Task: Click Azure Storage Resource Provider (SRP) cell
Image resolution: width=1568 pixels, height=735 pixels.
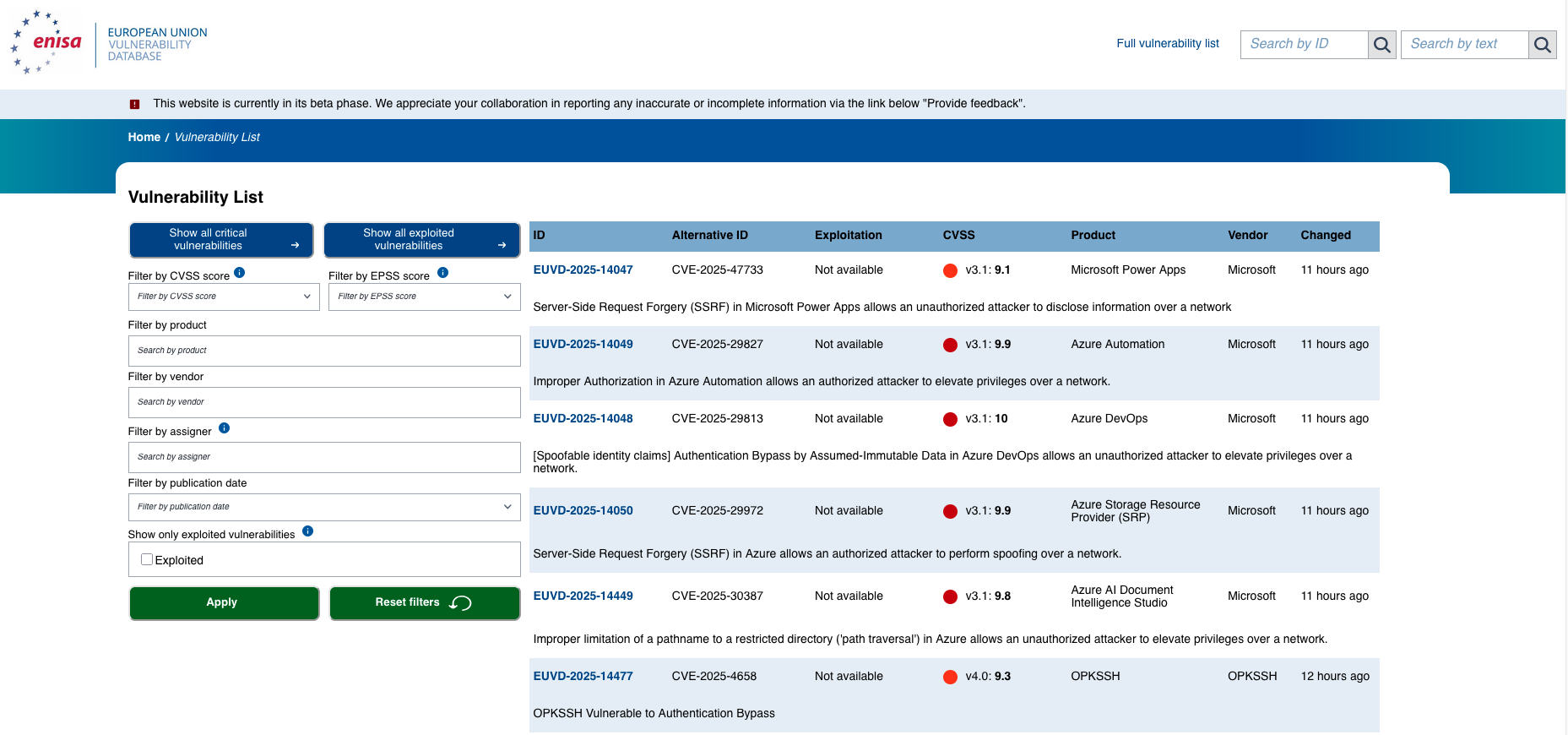Action: pos(1136,511)
